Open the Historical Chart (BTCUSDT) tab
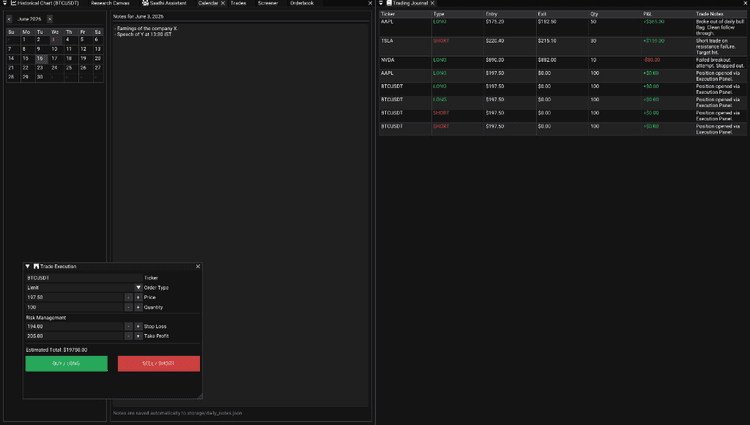750x425 pixels. [44, 3]
